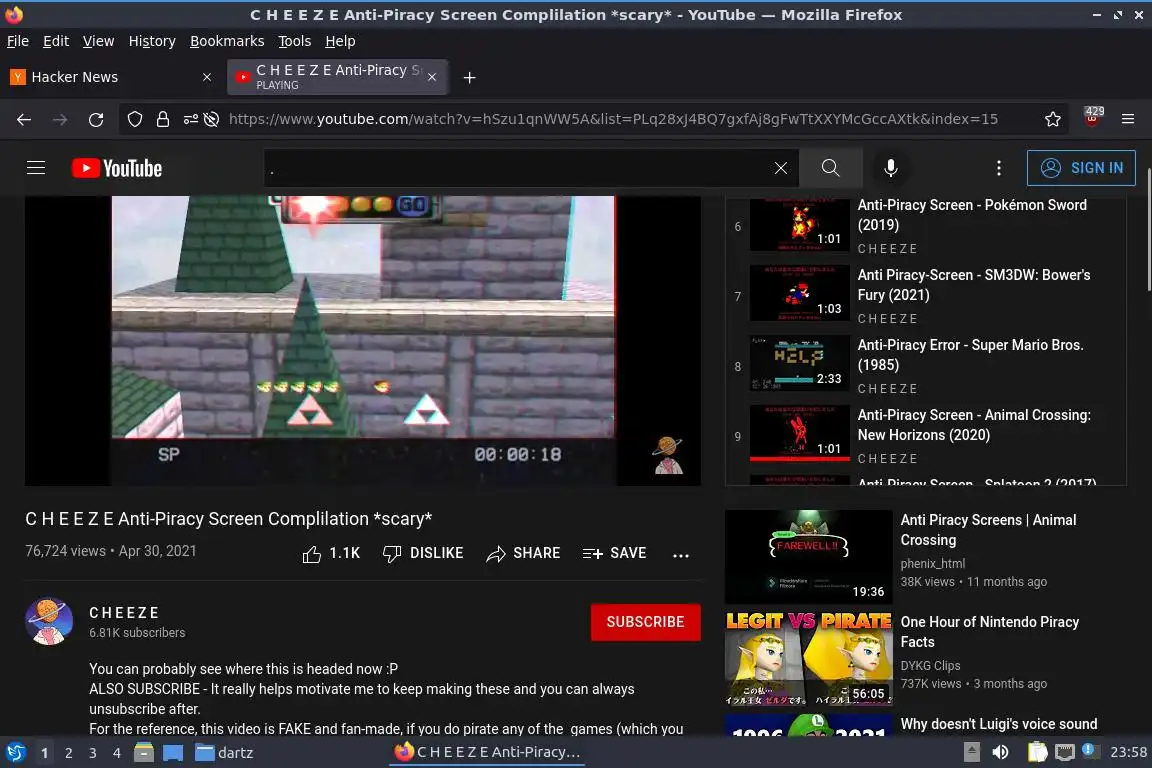This screenshot has width=1152, height=768.
Task: Open the desktop start menu icon
Action: click(x=15, y=753)
